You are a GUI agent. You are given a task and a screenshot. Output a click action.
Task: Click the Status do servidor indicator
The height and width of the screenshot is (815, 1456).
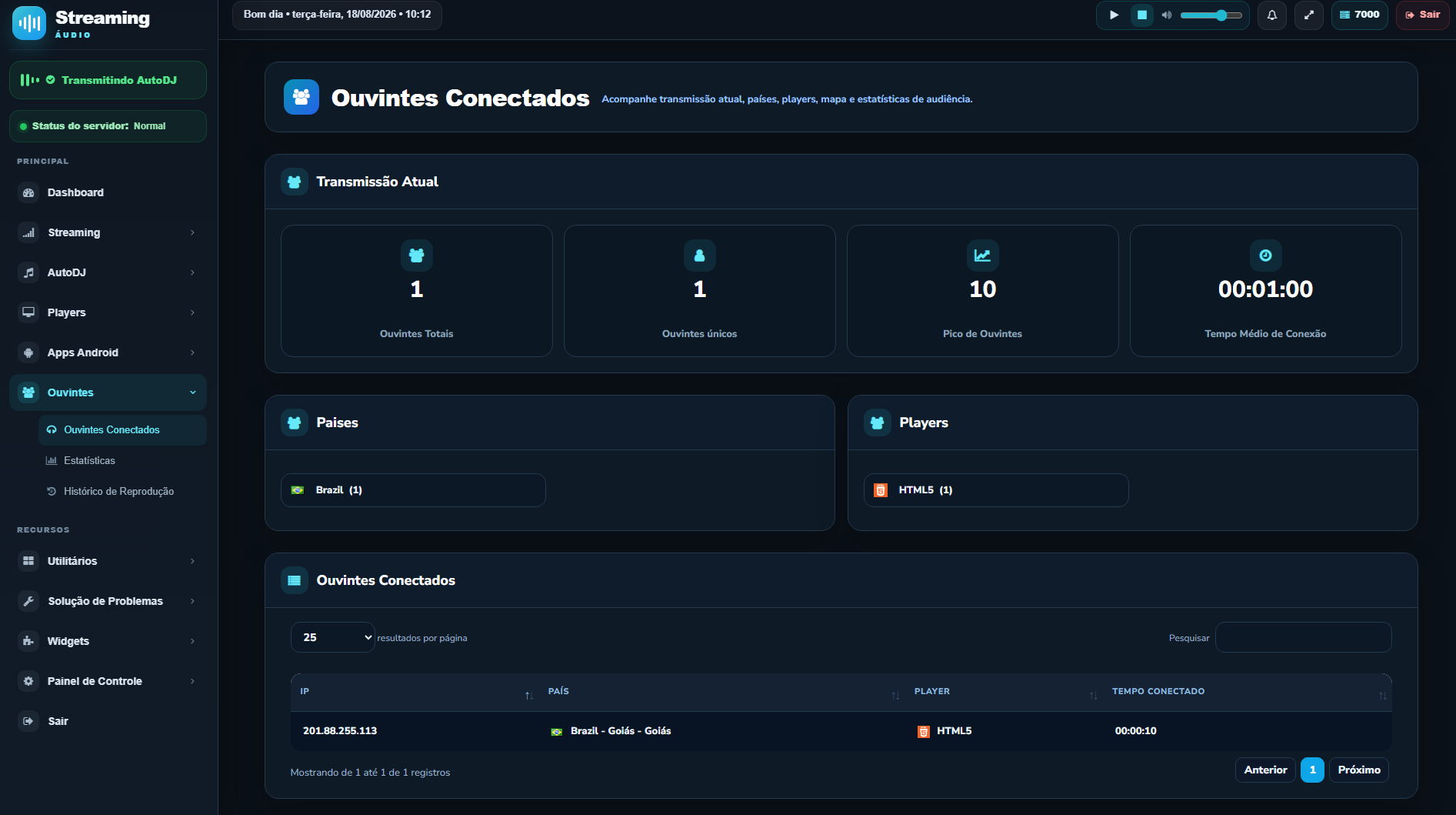point(108,126)
